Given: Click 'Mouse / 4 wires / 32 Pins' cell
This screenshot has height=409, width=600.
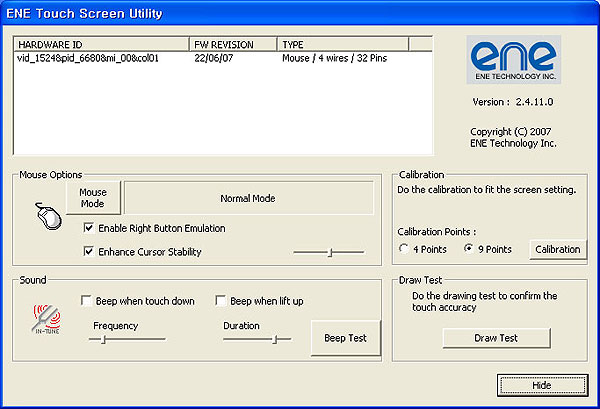Looking at the screenshot, I should tap(334, 58).
